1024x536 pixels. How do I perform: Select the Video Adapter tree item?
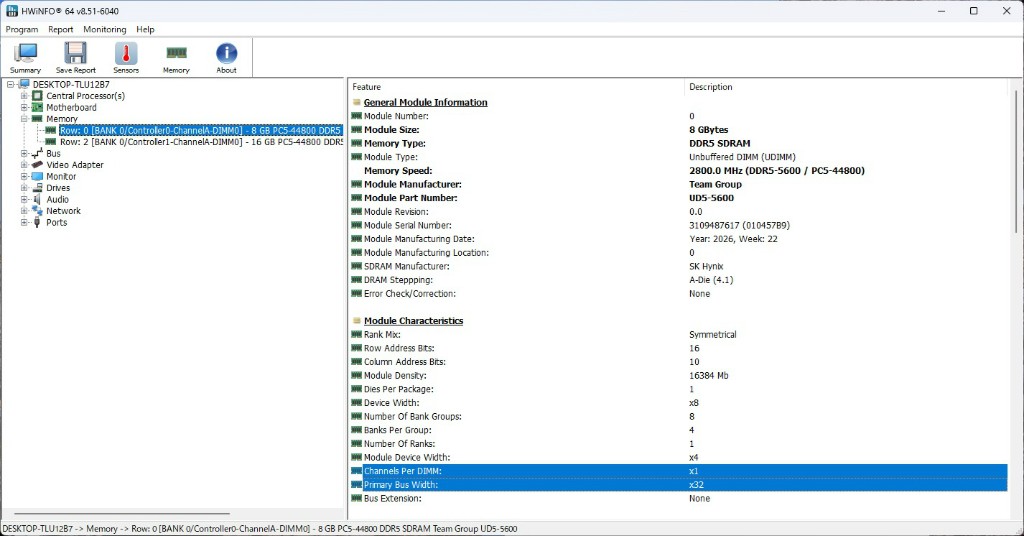pos(74,165)
